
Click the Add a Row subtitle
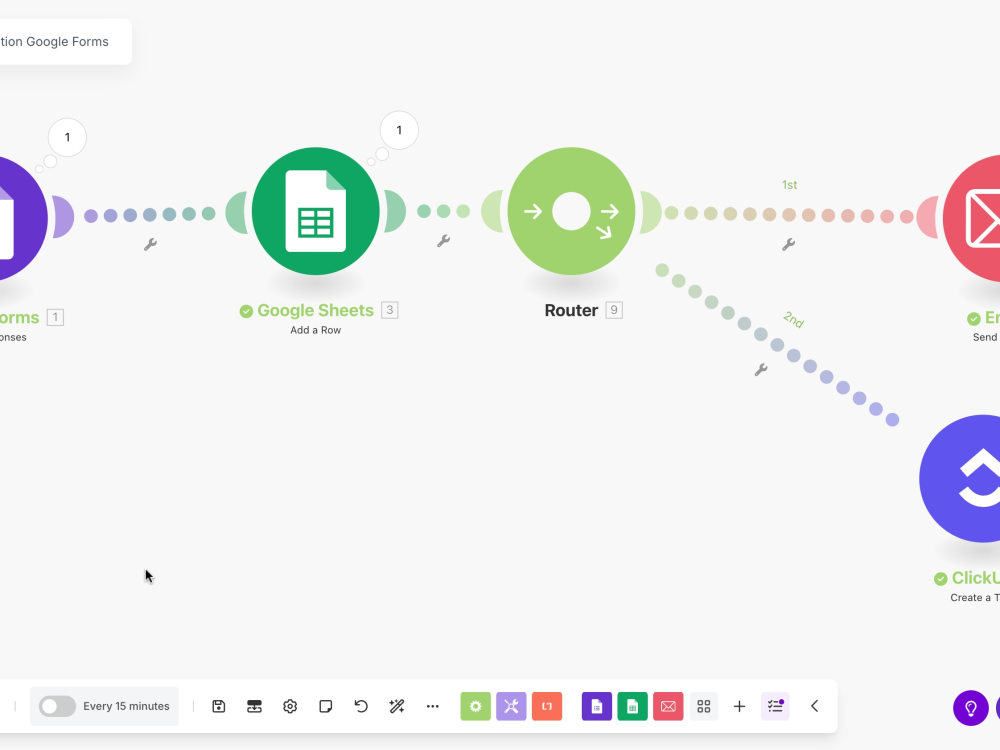316,330
